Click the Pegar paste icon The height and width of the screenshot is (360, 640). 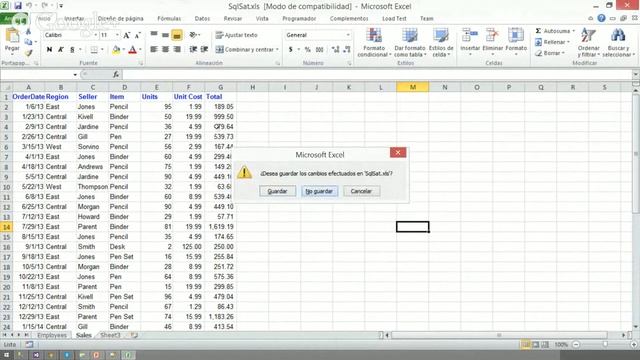click(x=12, y=36)
